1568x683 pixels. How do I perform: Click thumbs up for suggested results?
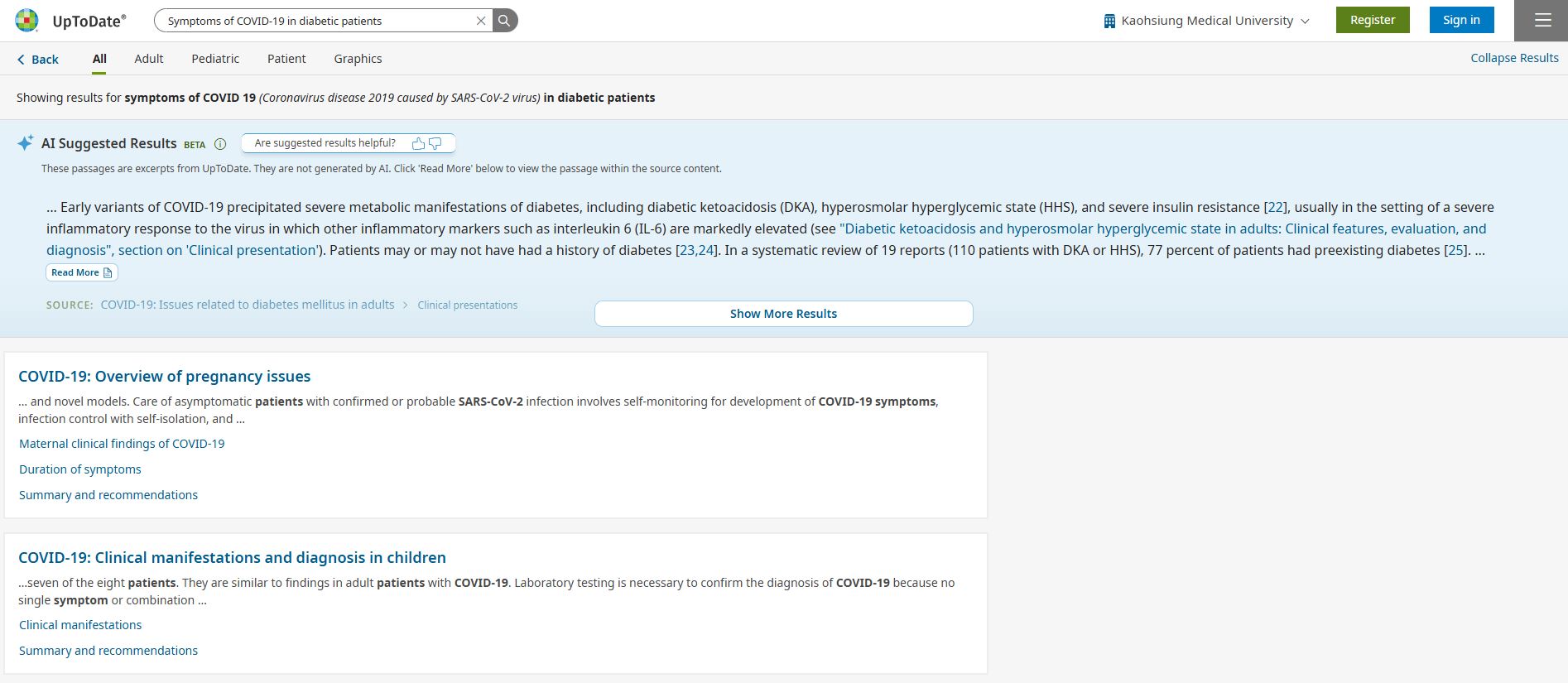[418, 143]
